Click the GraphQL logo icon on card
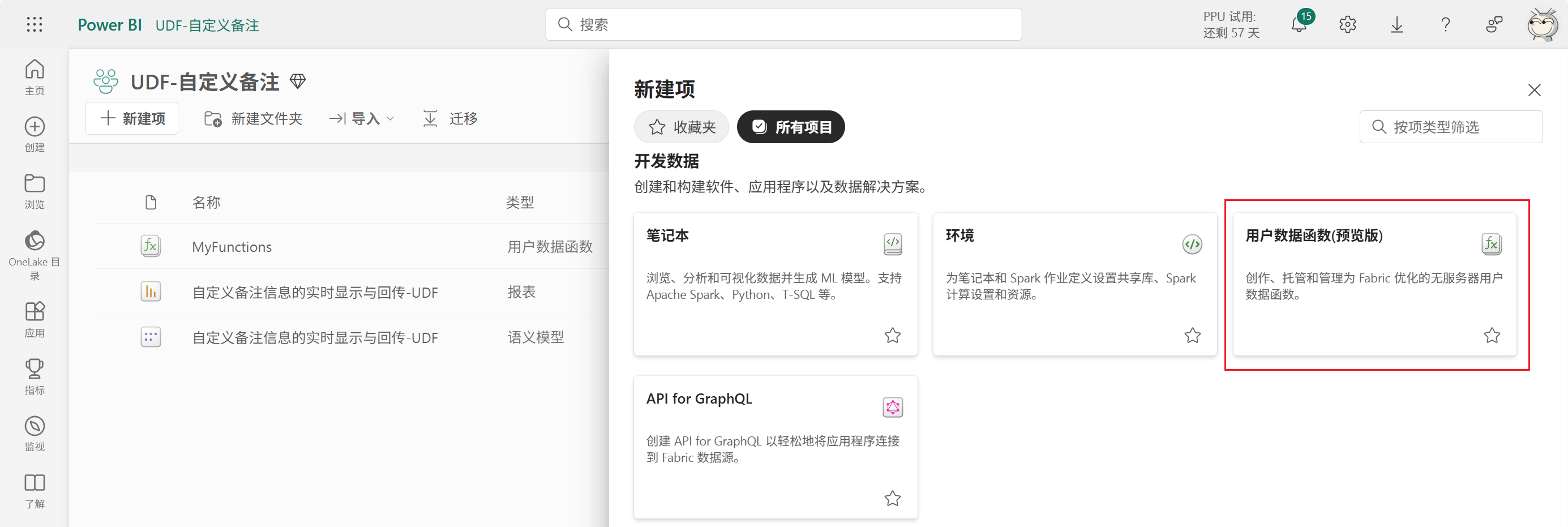This screenshot has height=527, width=1568. [892, 407]
